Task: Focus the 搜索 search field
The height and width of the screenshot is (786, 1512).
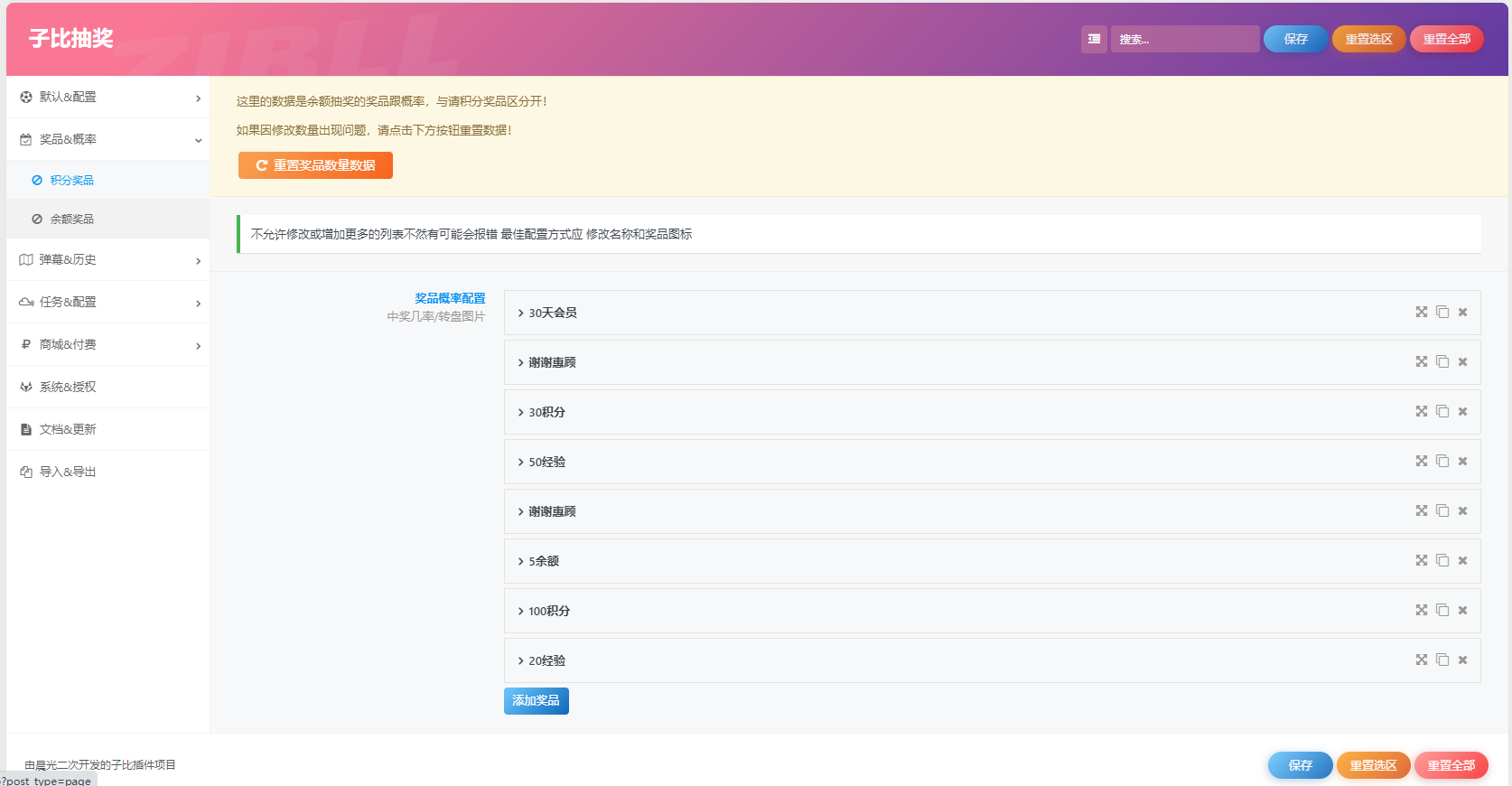Action: pyautogui.click(x=1184, y=39)
